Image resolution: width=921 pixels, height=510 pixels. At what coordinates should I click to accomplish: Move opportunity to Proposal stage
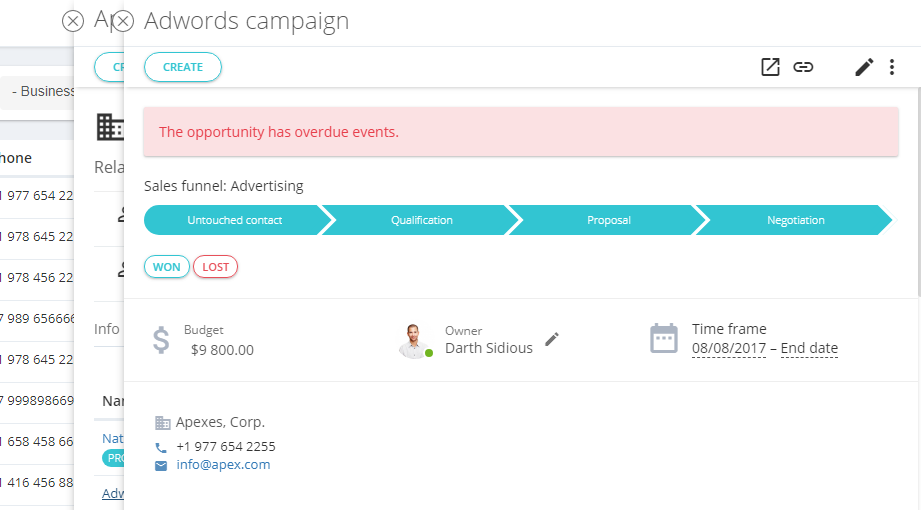609,220
